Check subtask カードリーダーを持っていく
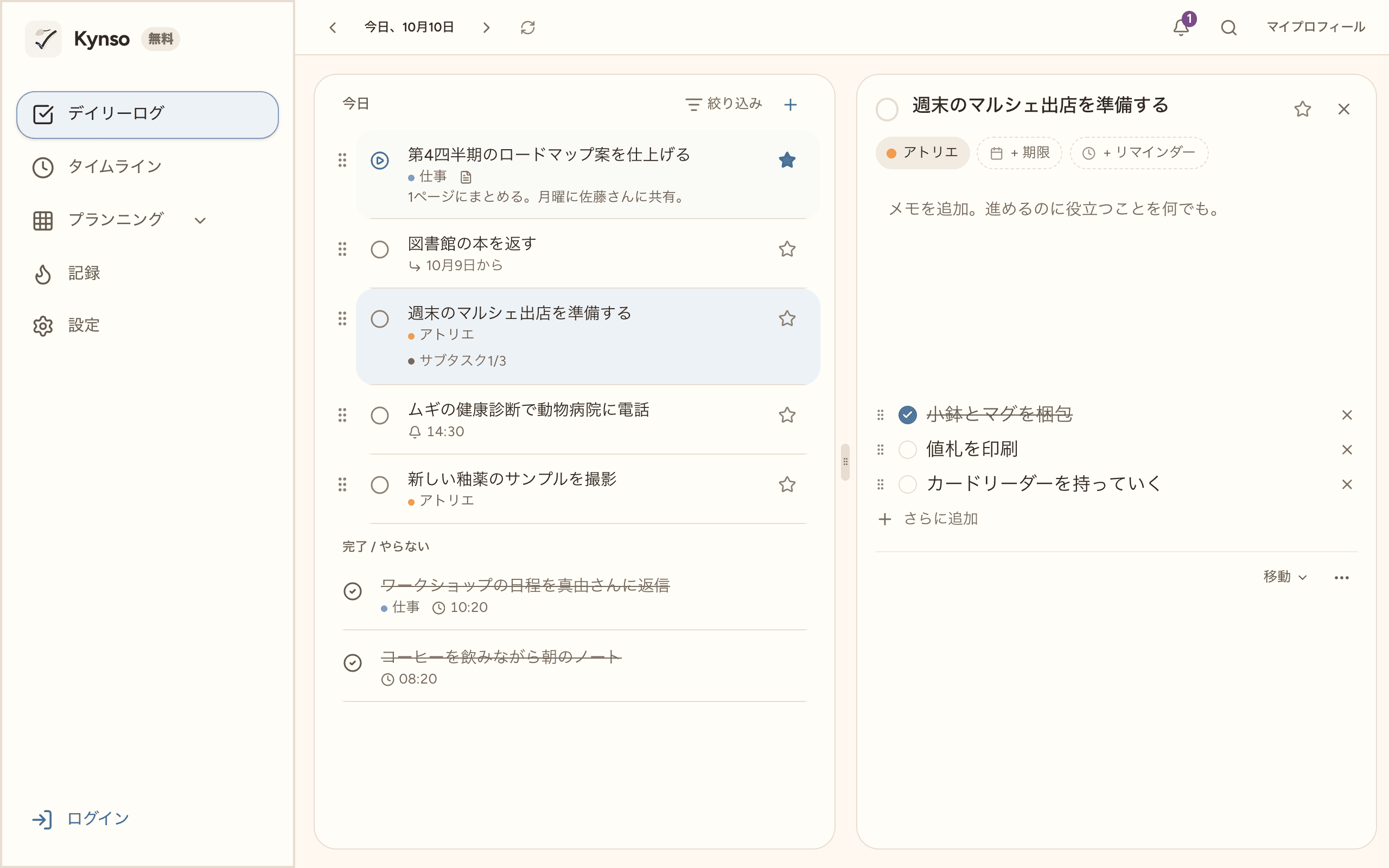The height and width of the screenshot is (868, 1389). point(907,484)
